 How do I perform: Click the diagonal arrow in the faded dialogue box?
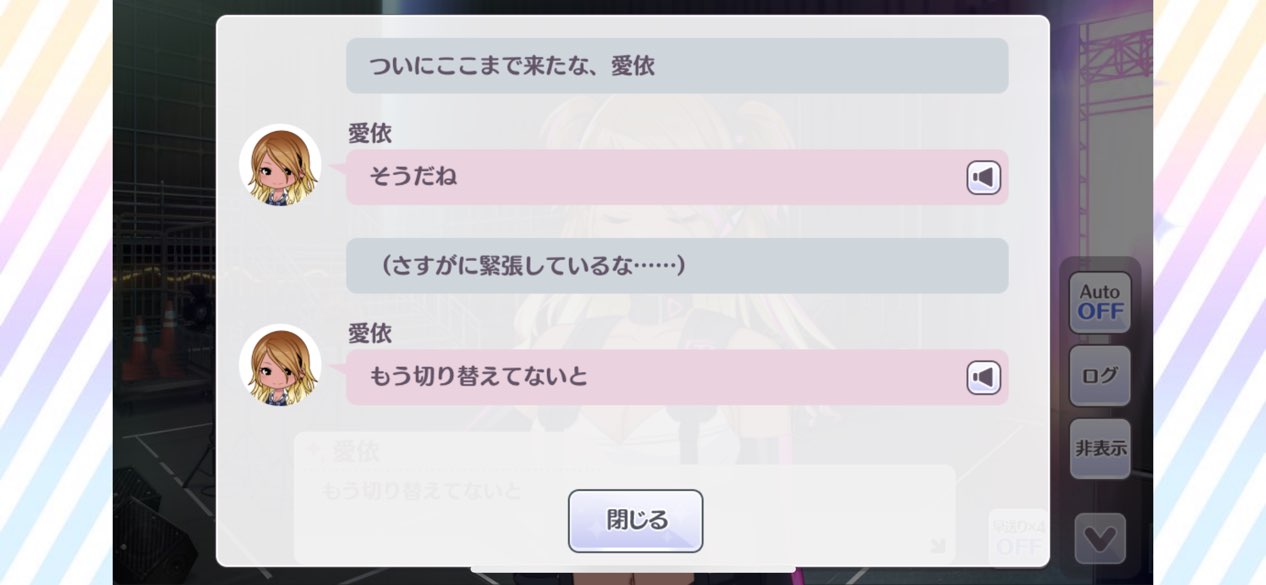pyautogui.click(x=937, y=545)
